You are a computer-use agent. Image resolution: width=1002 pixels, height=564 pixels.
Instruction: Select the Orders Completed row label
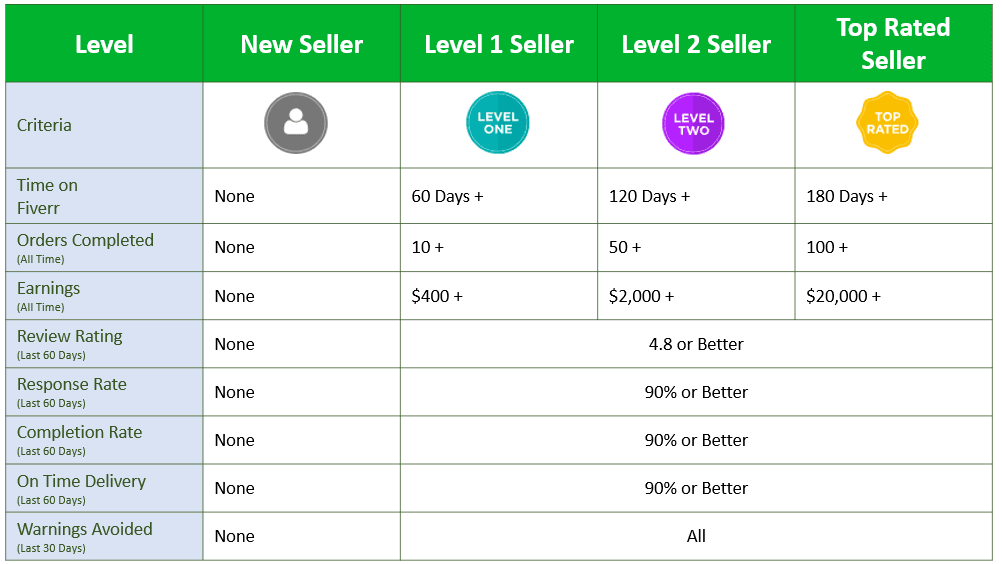[x=85, y=241]
